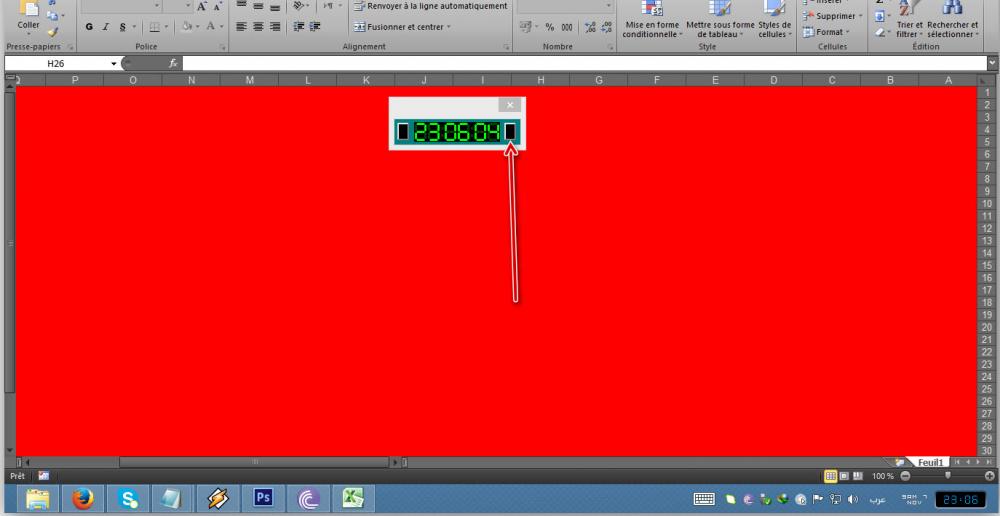This screenshot has width=1000, height=516.
Task: Increase font size with large A
Action: coord(202,6)
